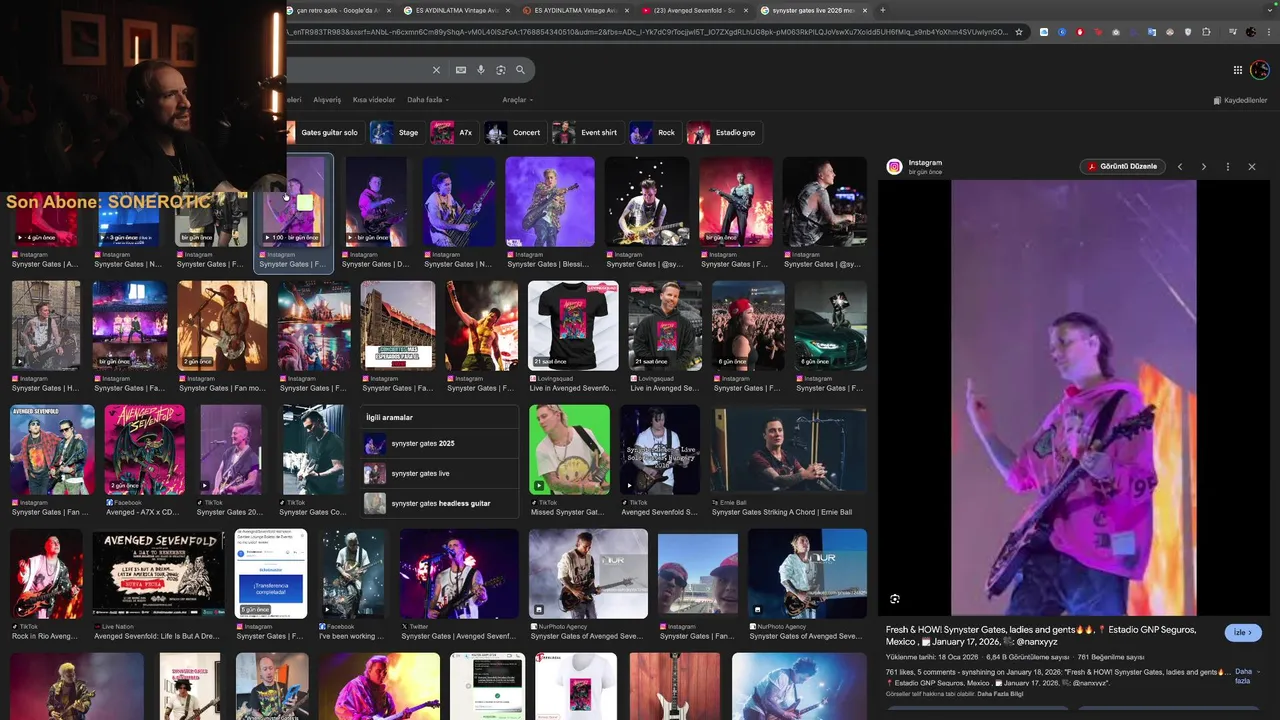
Task: Go to next image in preview panel
Action: (x=1204, y=167)
